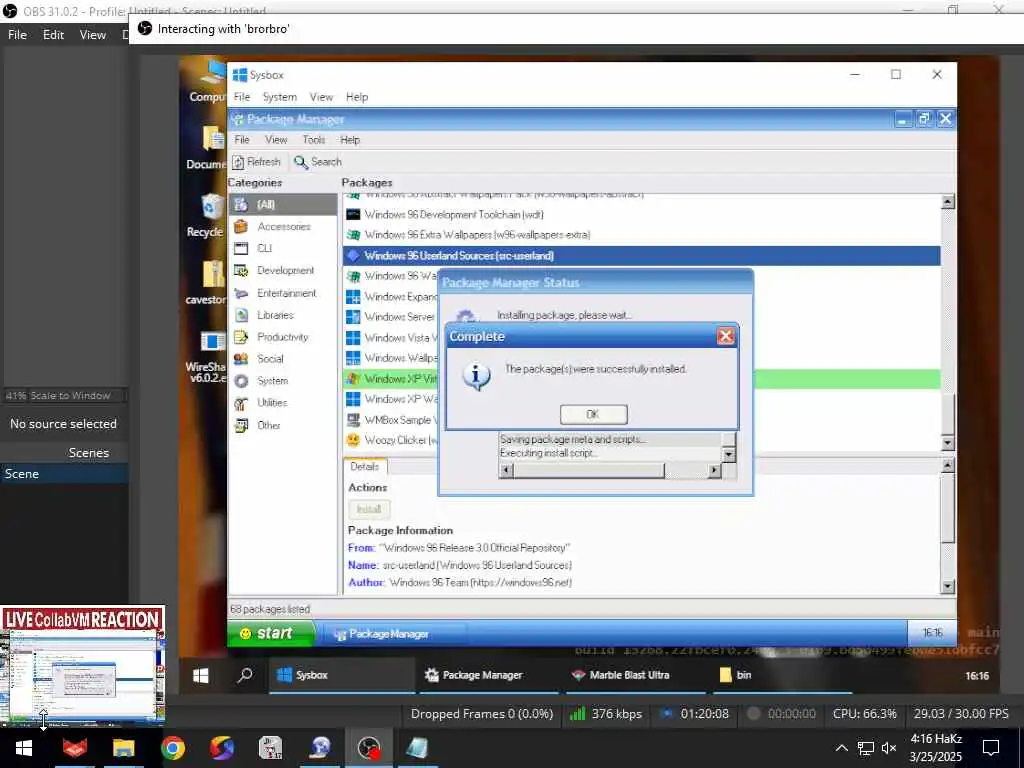
Task: Click OK in the Complete dialog
Action: (593, 414)
